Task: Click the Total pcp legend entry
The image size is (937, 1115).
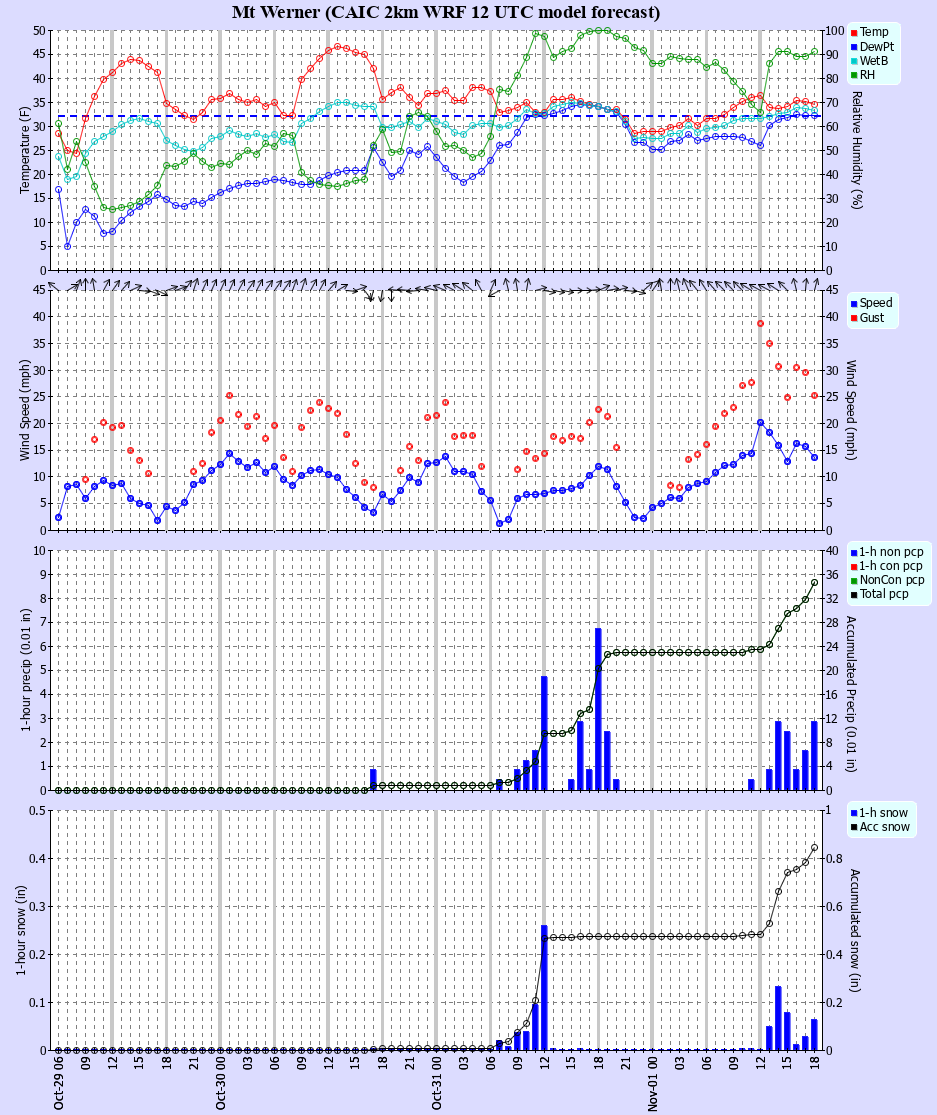Action: (880, 594)
